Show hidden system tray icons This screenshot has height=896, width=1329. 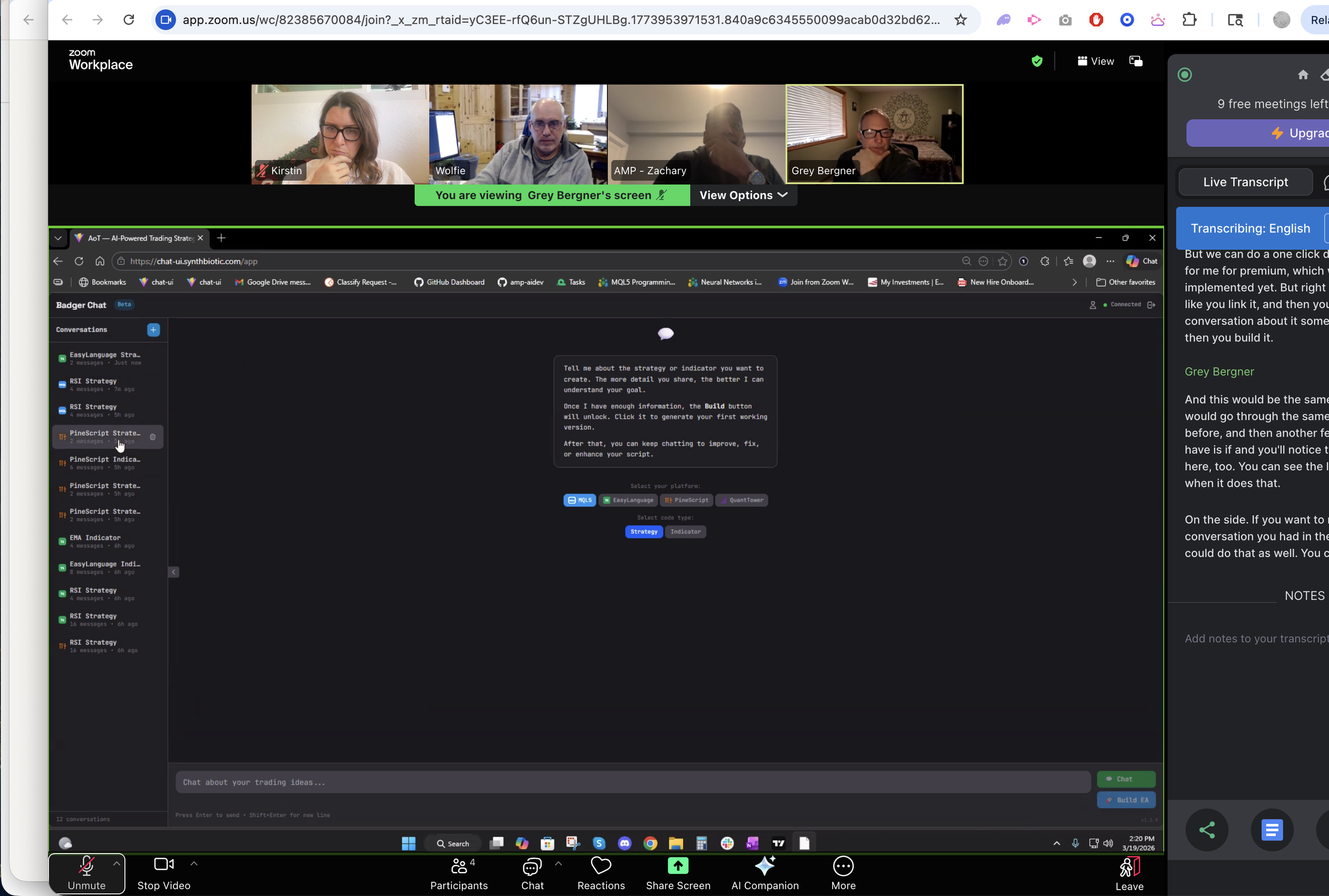click(x=1056, y=843)
